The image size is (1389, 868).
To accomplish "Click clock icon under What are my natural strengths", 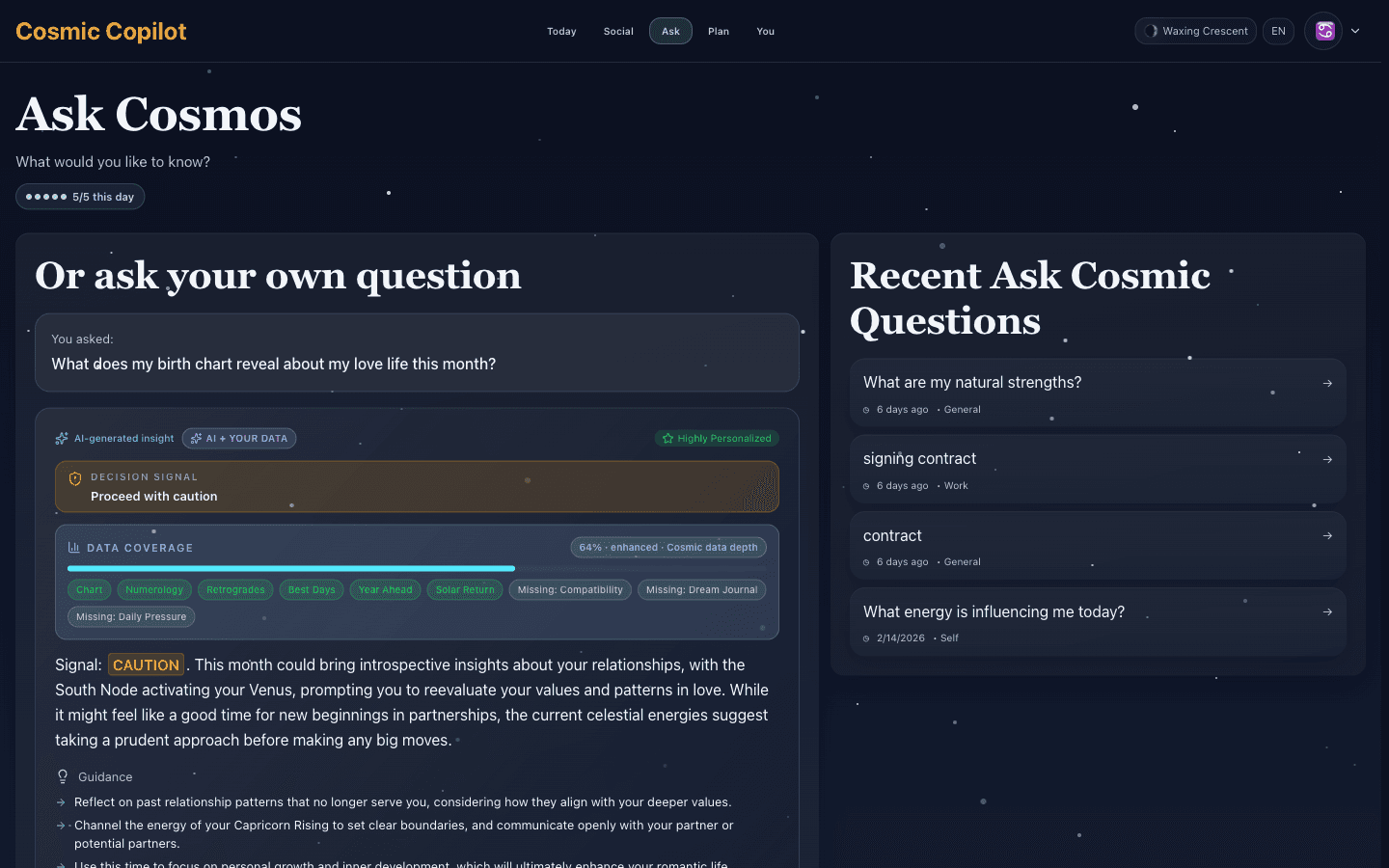I will coord(866,410).
